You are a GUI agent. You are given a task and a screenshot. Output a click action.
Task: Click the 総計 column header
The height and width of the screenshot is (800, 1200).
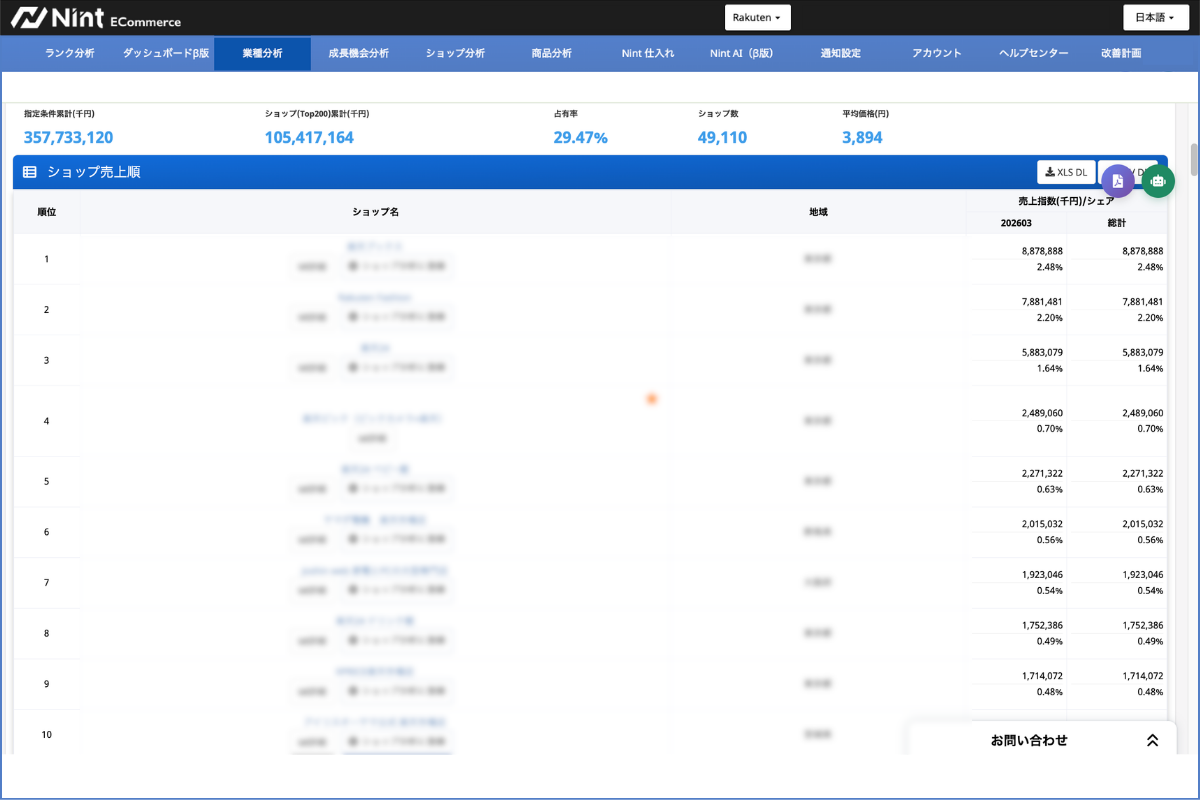[1116, 223]
